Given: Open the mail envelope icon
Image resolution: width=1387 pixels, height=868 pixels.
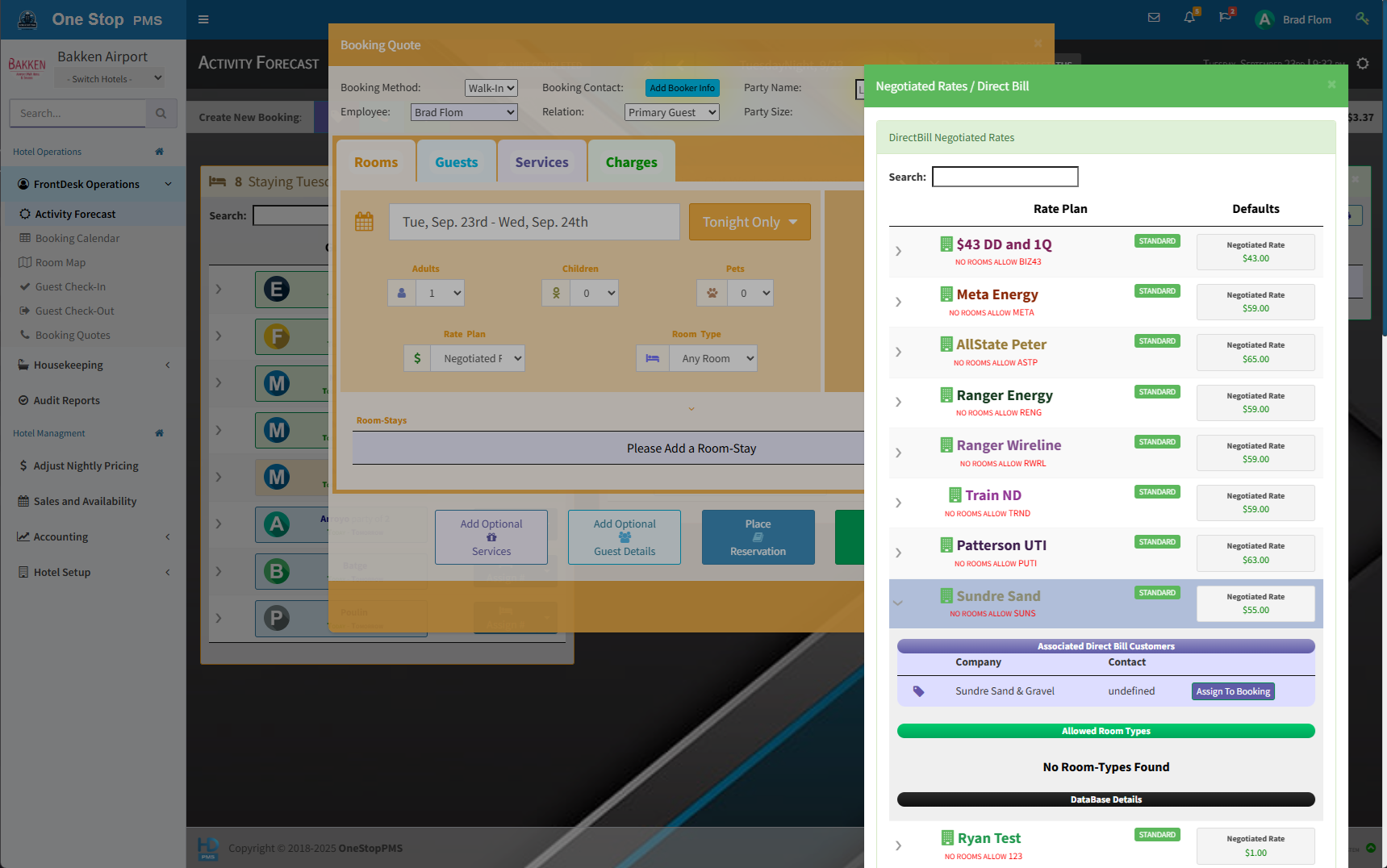Looking at the screenshot, I should pos(1154,18).
